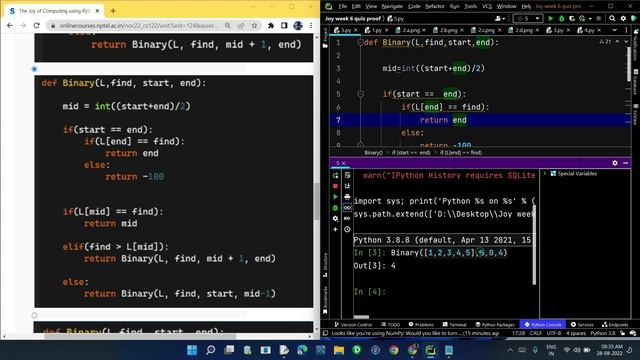The image size is (640, 360).
Task: Click the browser's horizontal scrollbar thumb
Action: (x=140, y=336)
